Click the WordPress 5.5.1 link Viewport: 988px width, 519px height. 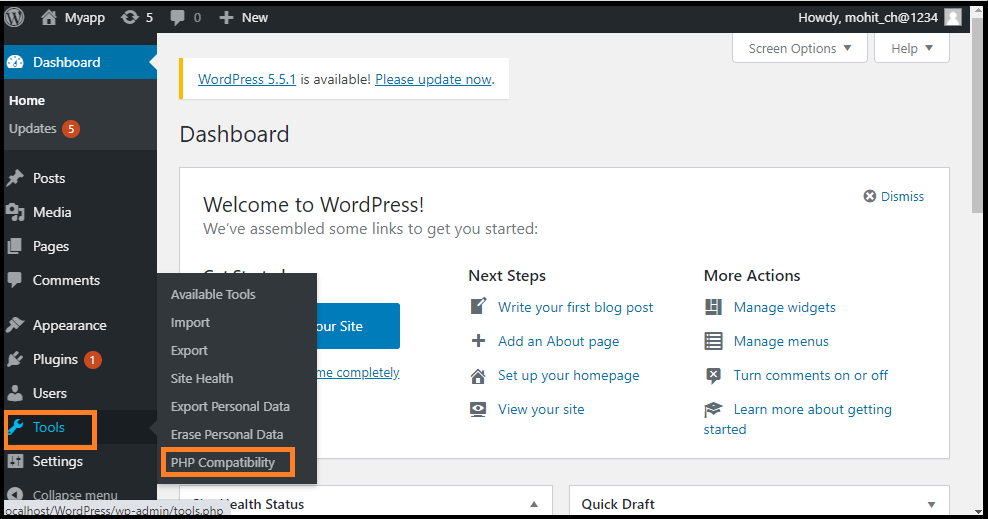click(x=247, y=79)
